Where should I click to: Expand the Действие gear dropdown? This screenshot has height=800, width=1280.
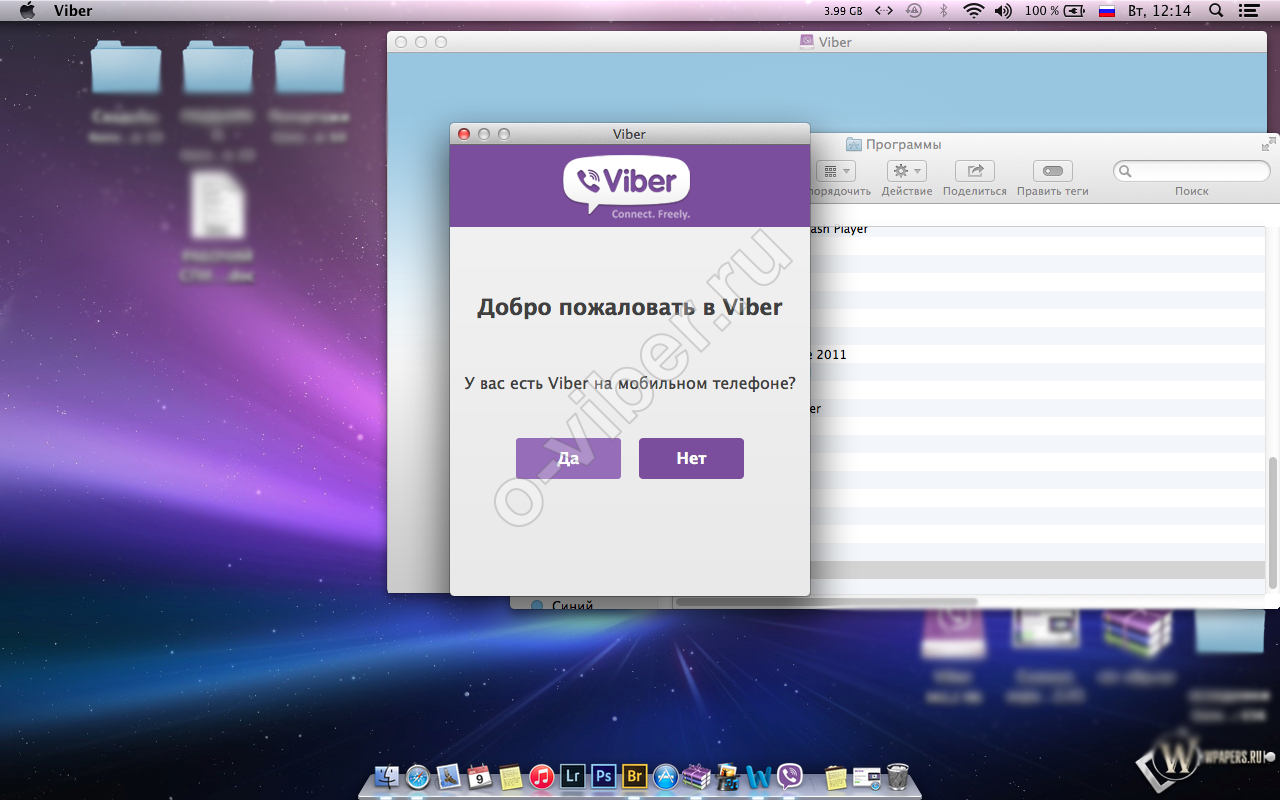[x=907, y=172]
